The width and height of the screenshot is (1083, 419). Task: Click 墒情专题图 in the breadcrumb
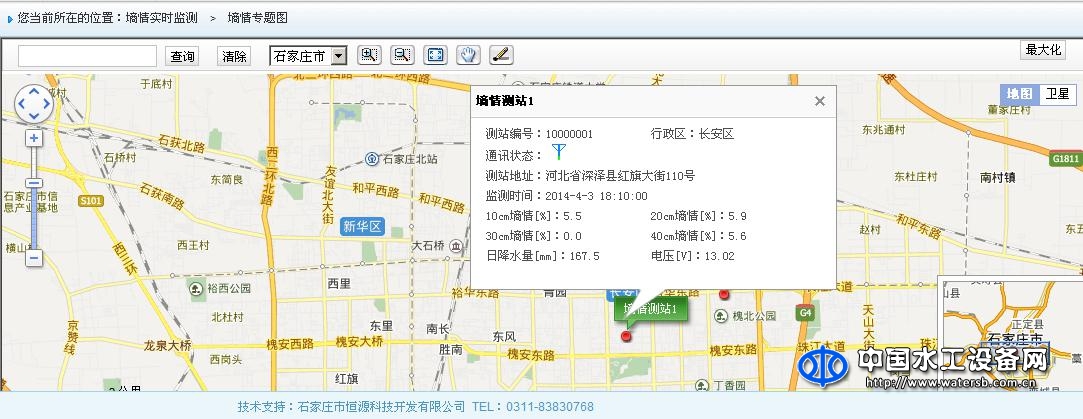coord(257,18)
